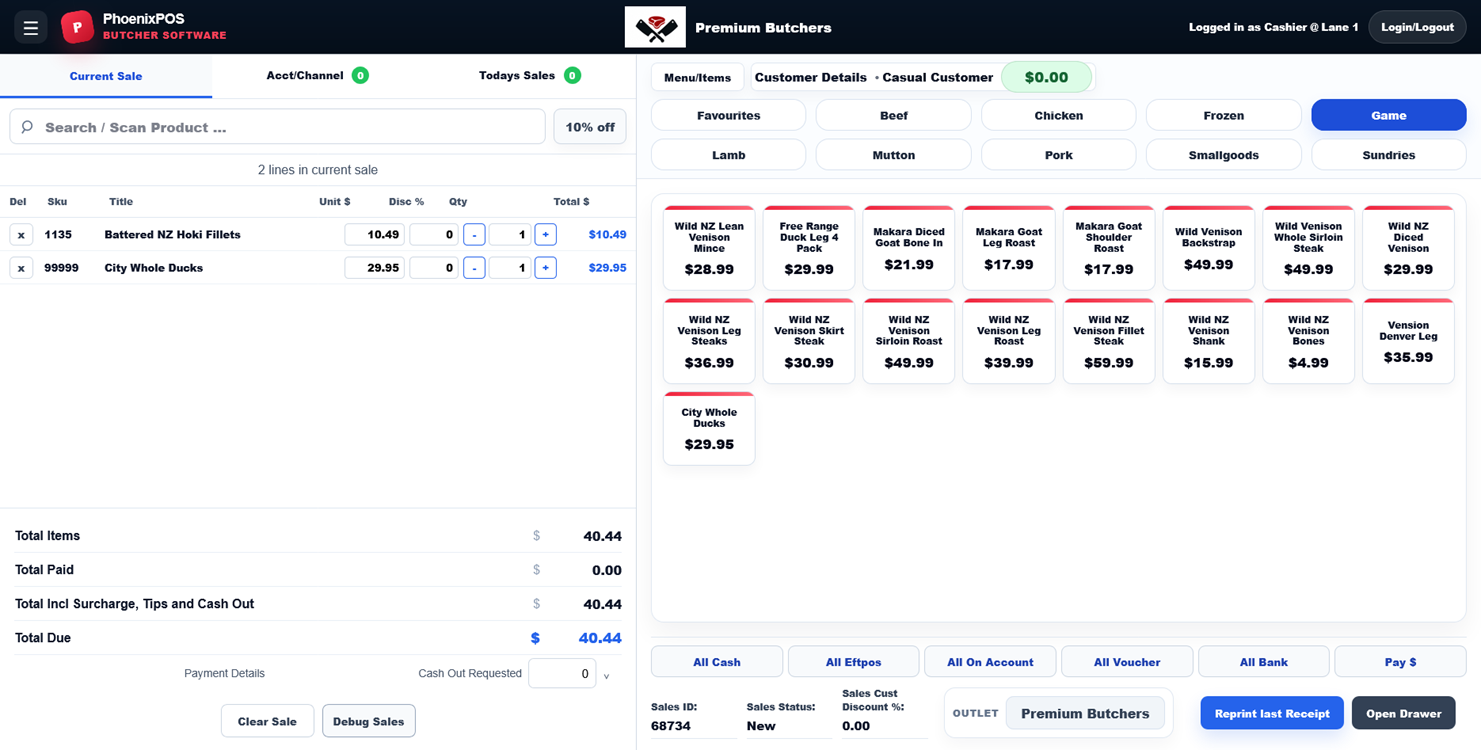
Task: Click the search magnifier icon
Action: click(27, 127)
